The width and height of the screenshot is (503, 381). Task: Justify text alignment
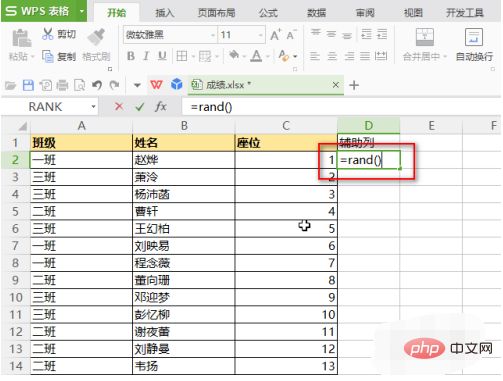[x=365, y=56]
